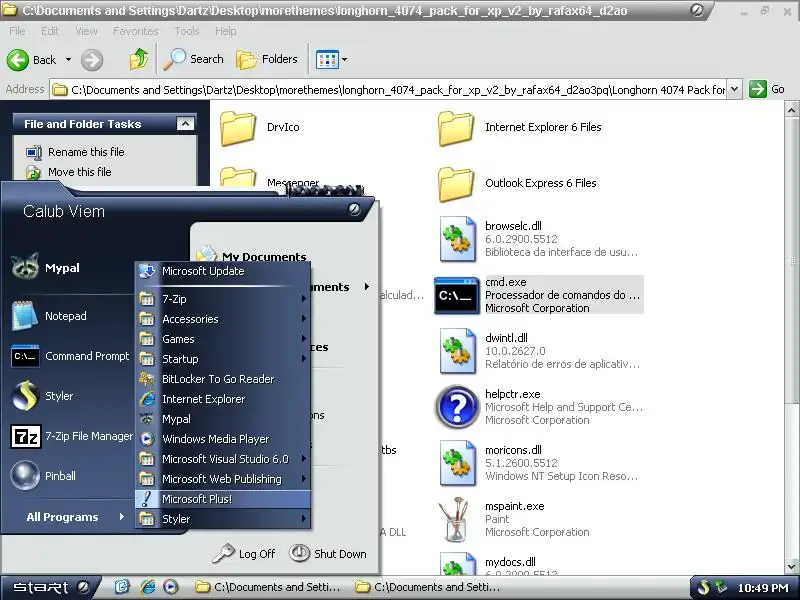
Task: Click the Styler tray icon
Action: [704, 588]
